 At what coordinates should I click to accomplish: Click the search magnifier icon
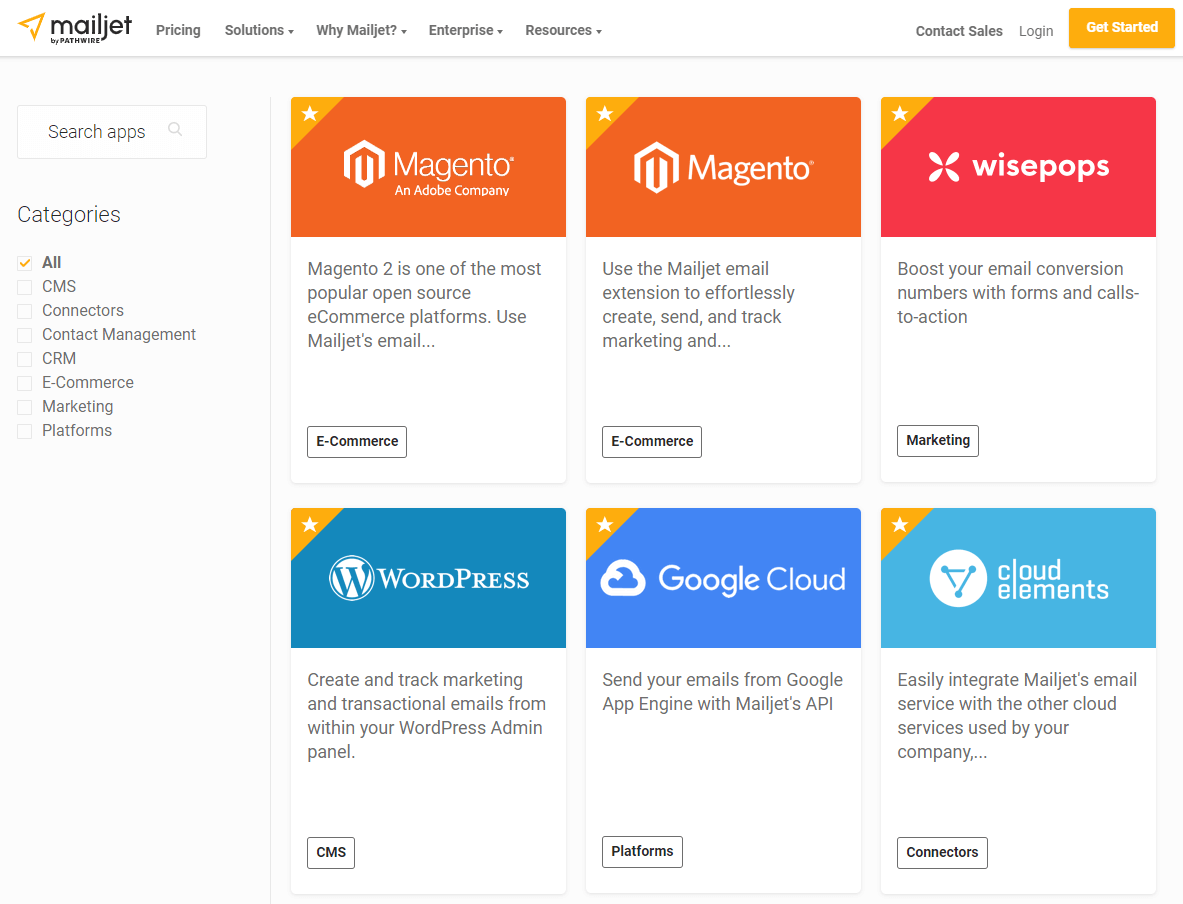[175, 130]
